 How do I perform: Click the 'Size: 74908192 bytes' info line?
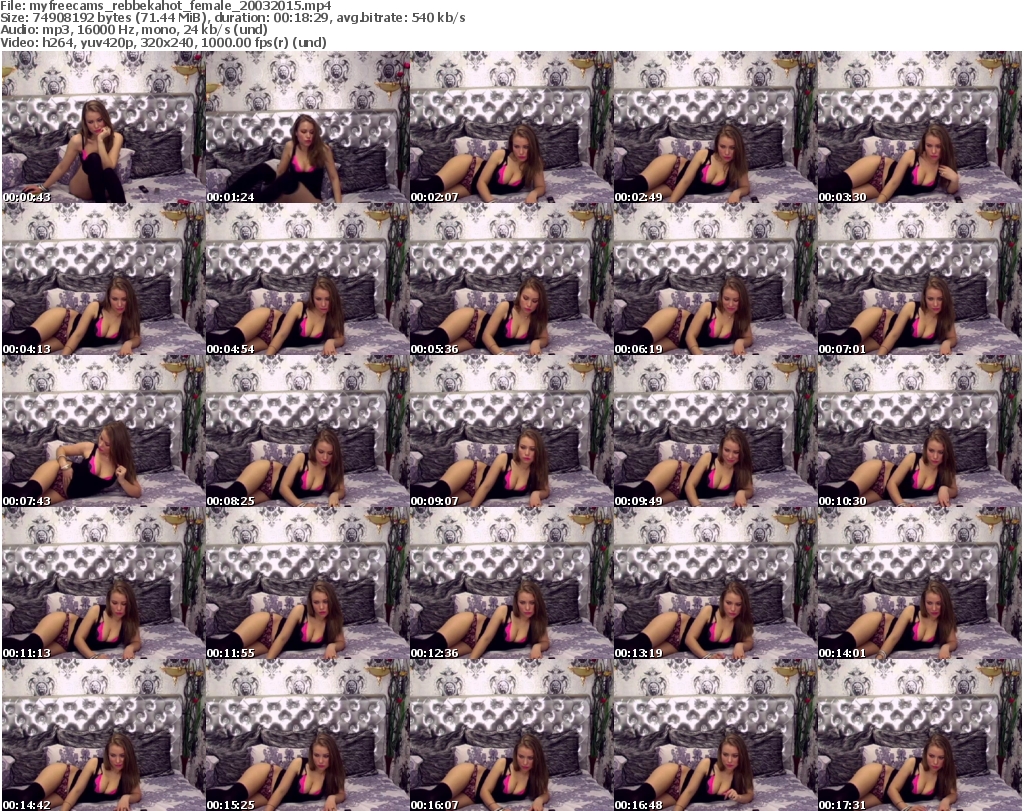[232, 18]
